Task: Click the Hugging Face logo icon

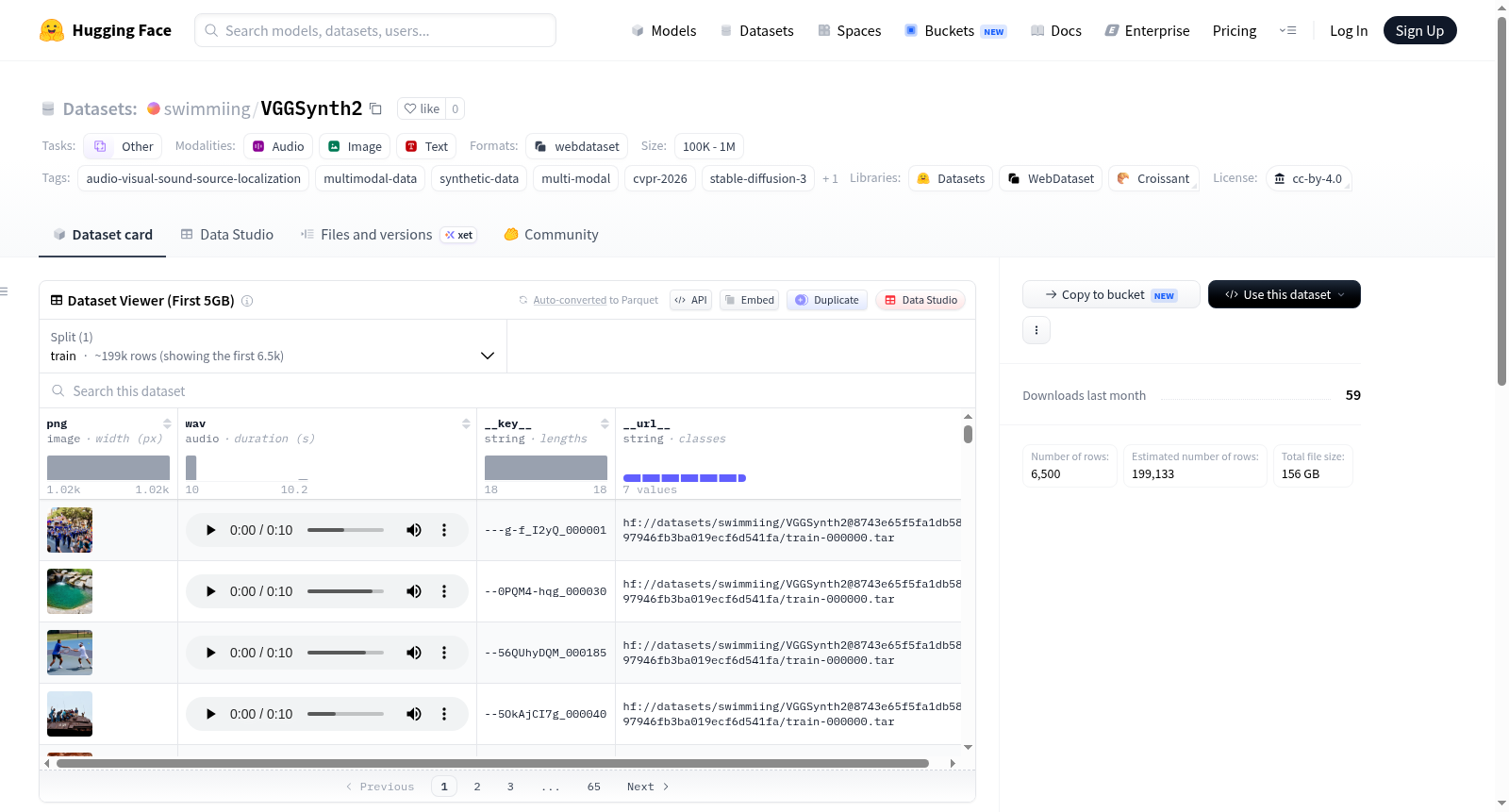Action: [x=52, y=30]
